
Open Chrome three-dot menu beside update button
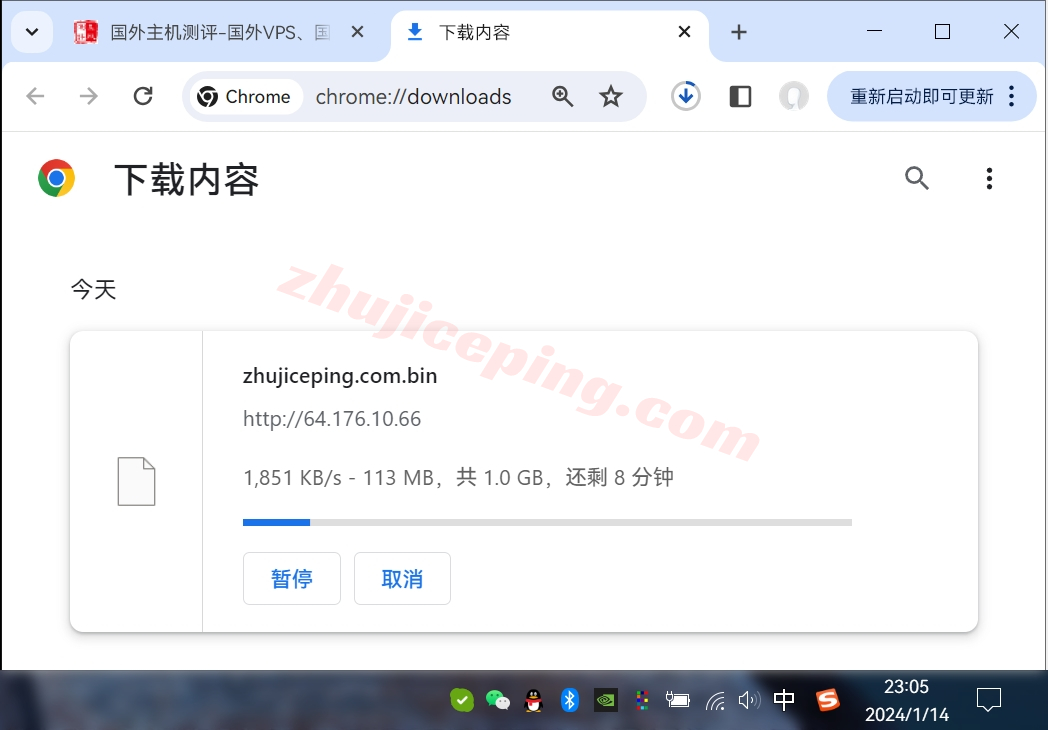(x=1012, y=96)
